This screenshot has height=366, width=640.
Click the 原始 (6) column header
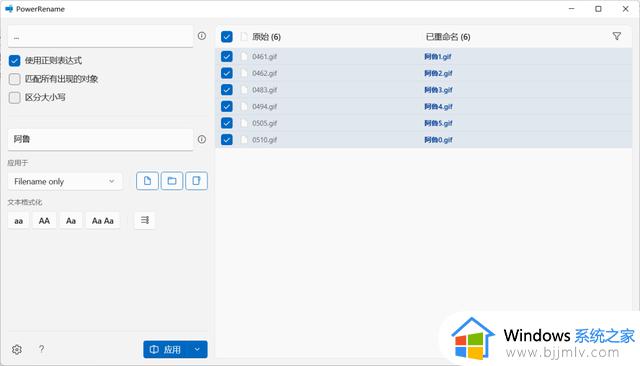[266, 37]
